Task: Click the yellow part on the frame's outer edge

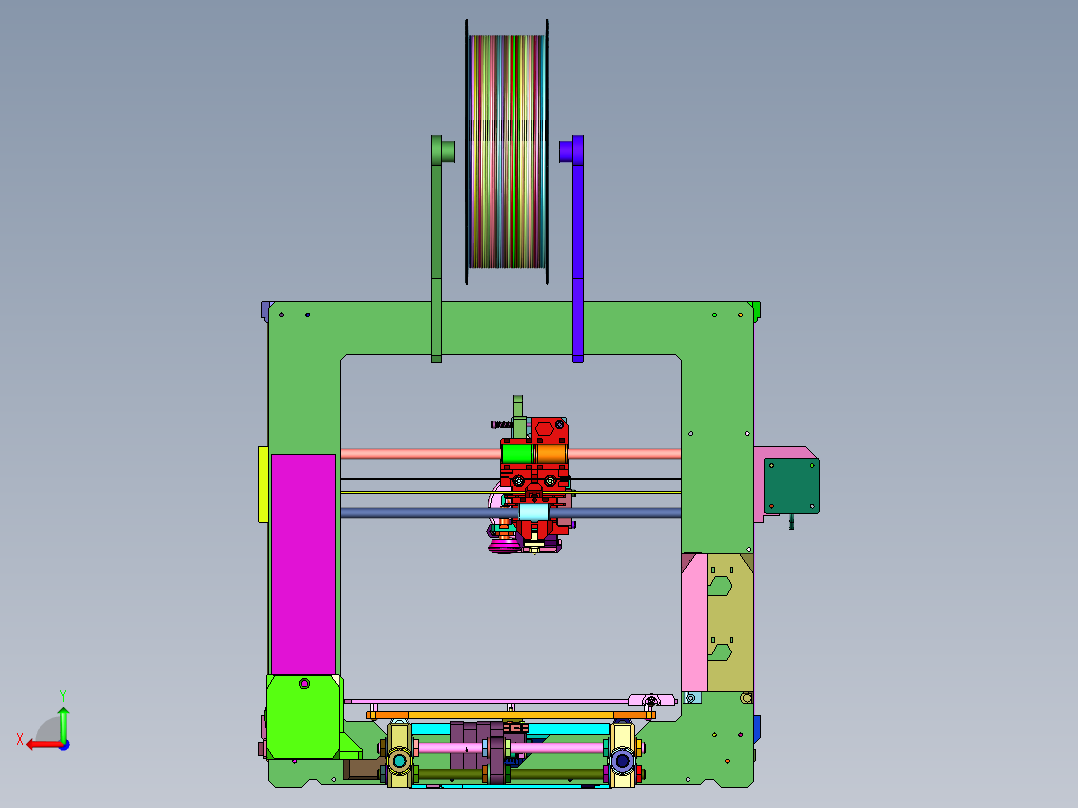Action: (x=263, y=484)
